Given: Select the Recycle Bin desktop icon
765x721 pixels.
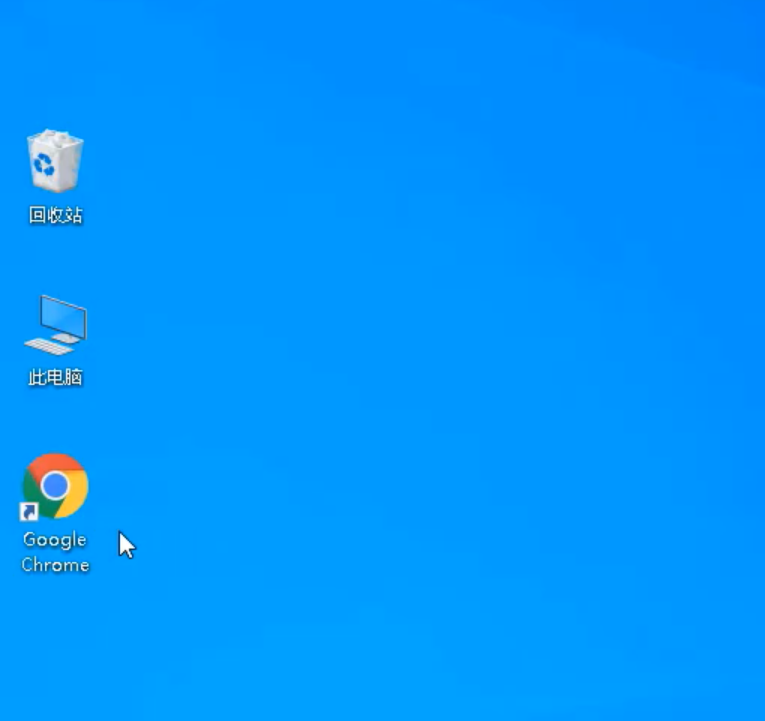Looking at the screenshot, I should (55, 161).
